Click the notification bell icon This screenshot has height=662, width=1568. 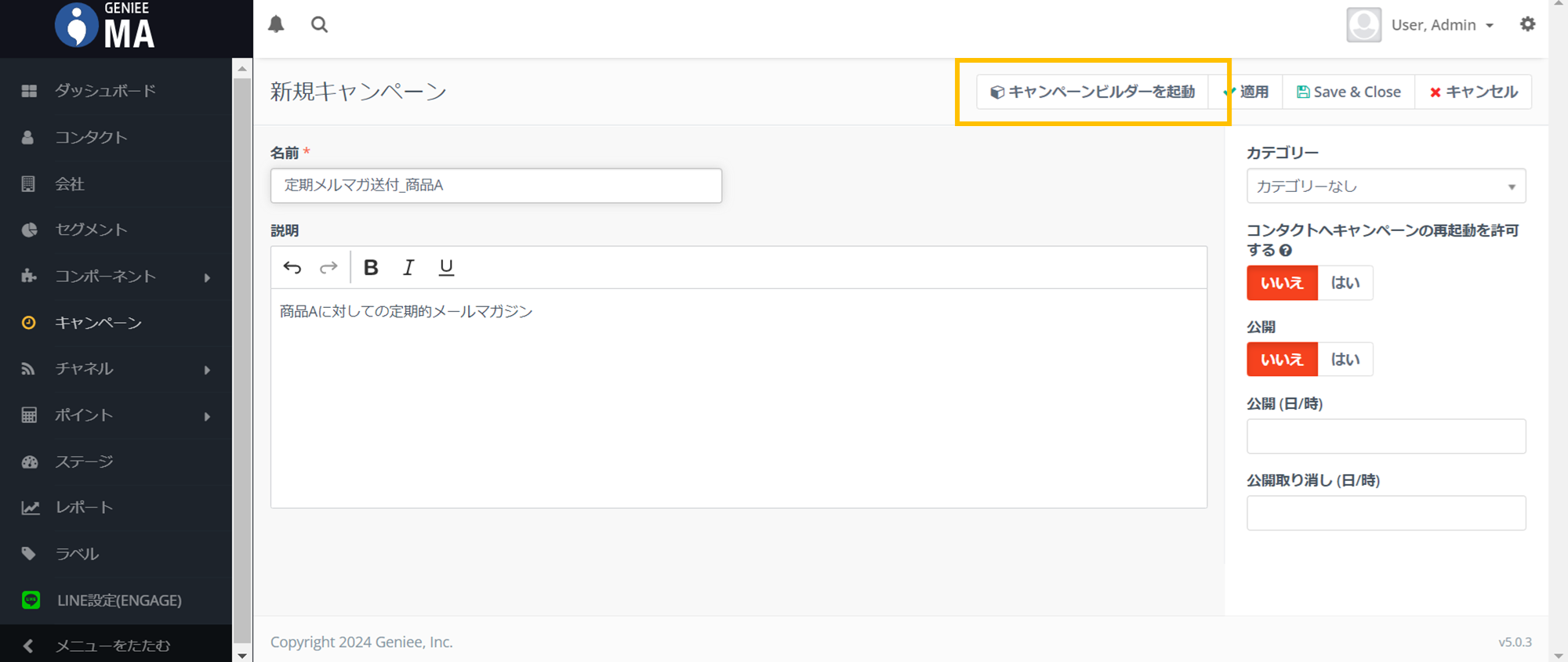click(276, 24)
